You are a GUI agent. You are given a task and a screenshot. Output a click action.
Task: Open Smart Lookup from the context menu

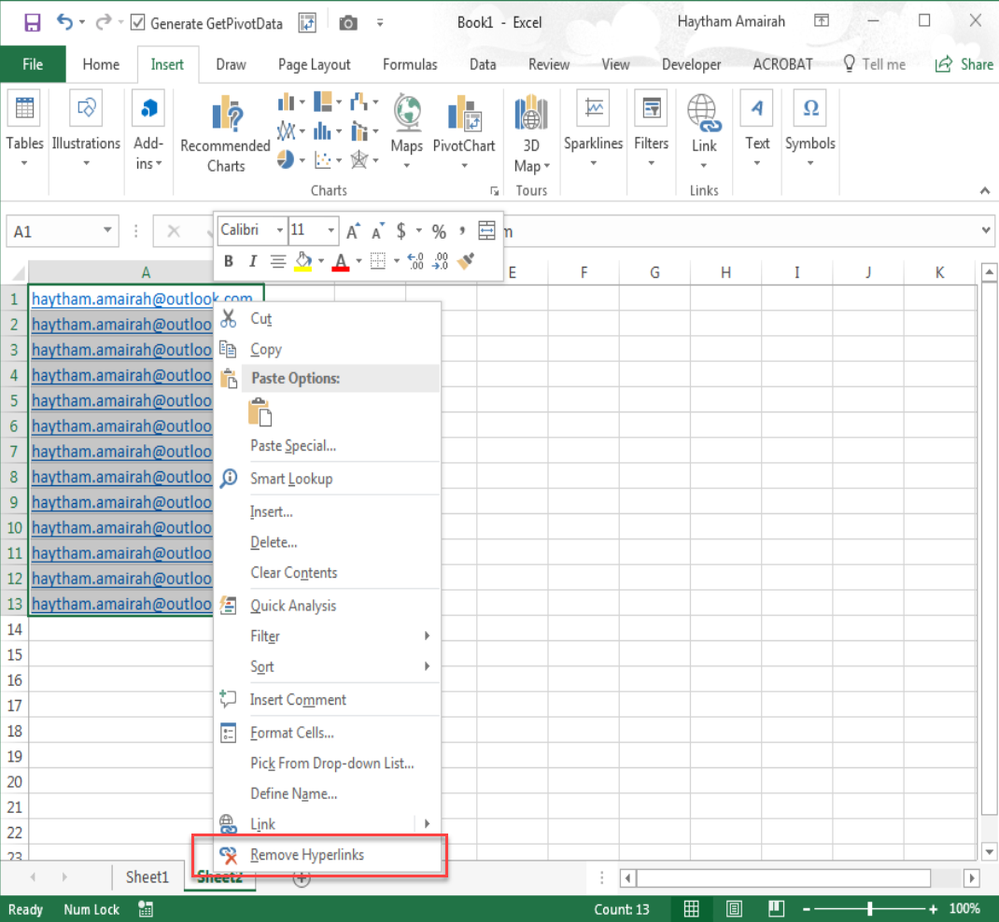pyautogui.click(x=327, y=479)
